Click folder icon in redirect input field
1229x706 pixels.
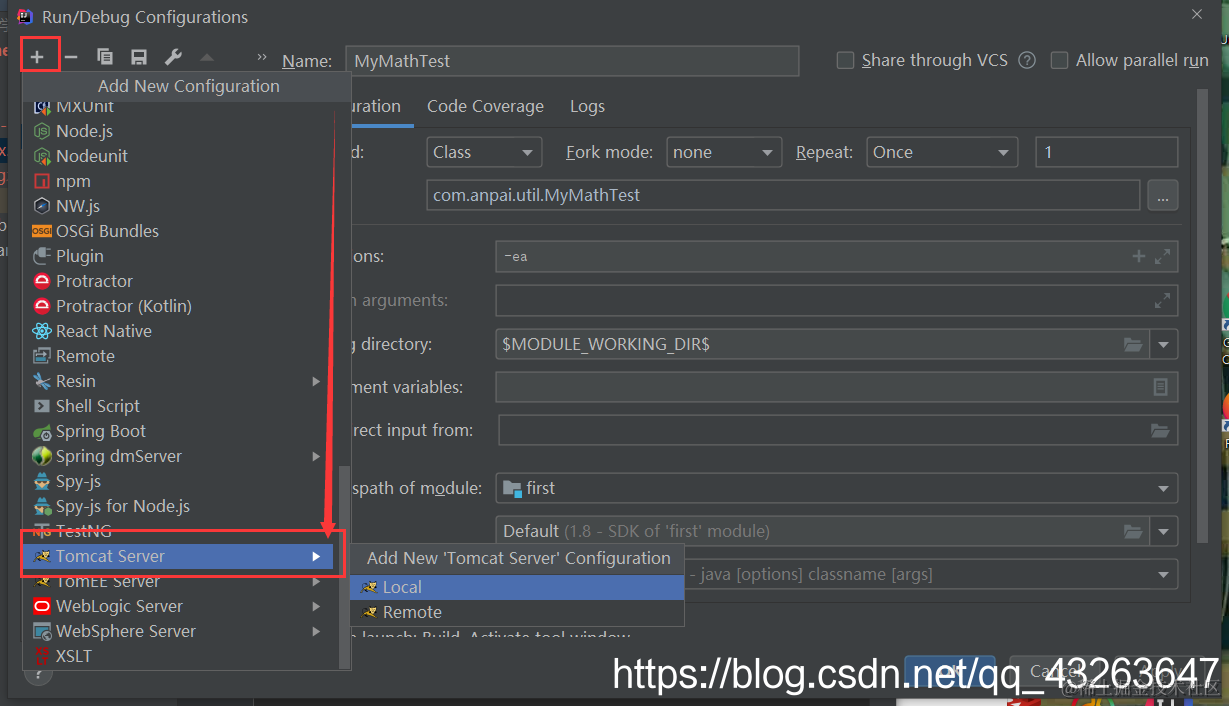(1160, 431)
